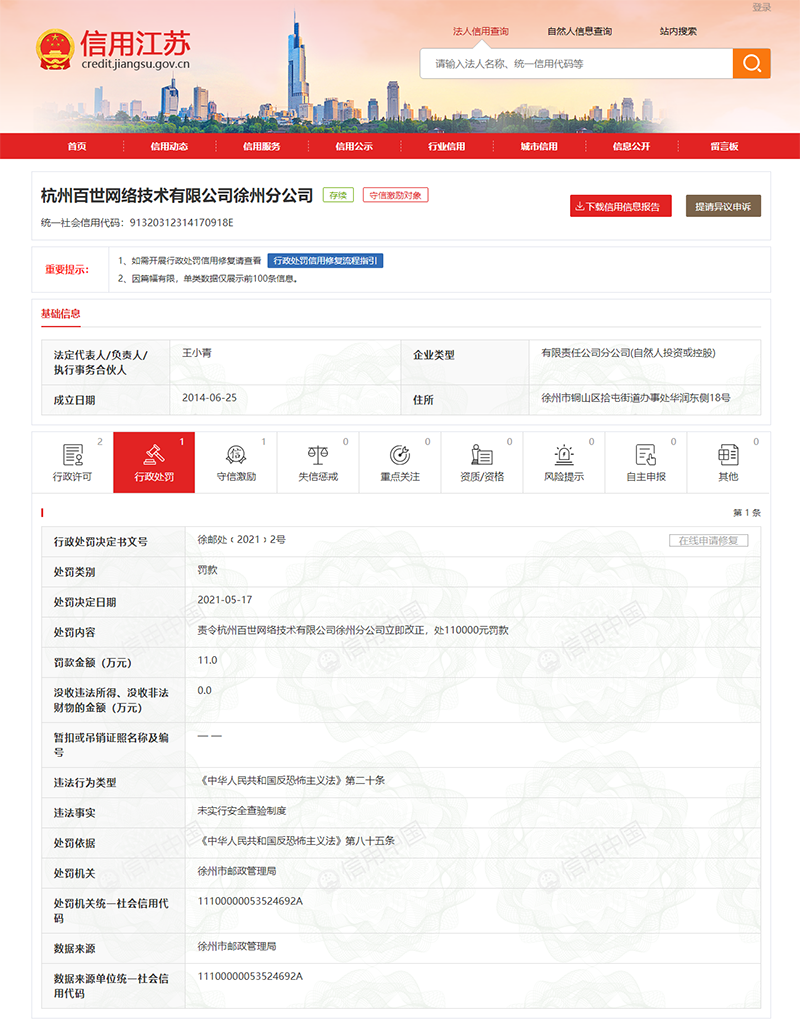800x1026 pixels.
Task: Open the 守信激励 badge icon
Action: (236, 454)
